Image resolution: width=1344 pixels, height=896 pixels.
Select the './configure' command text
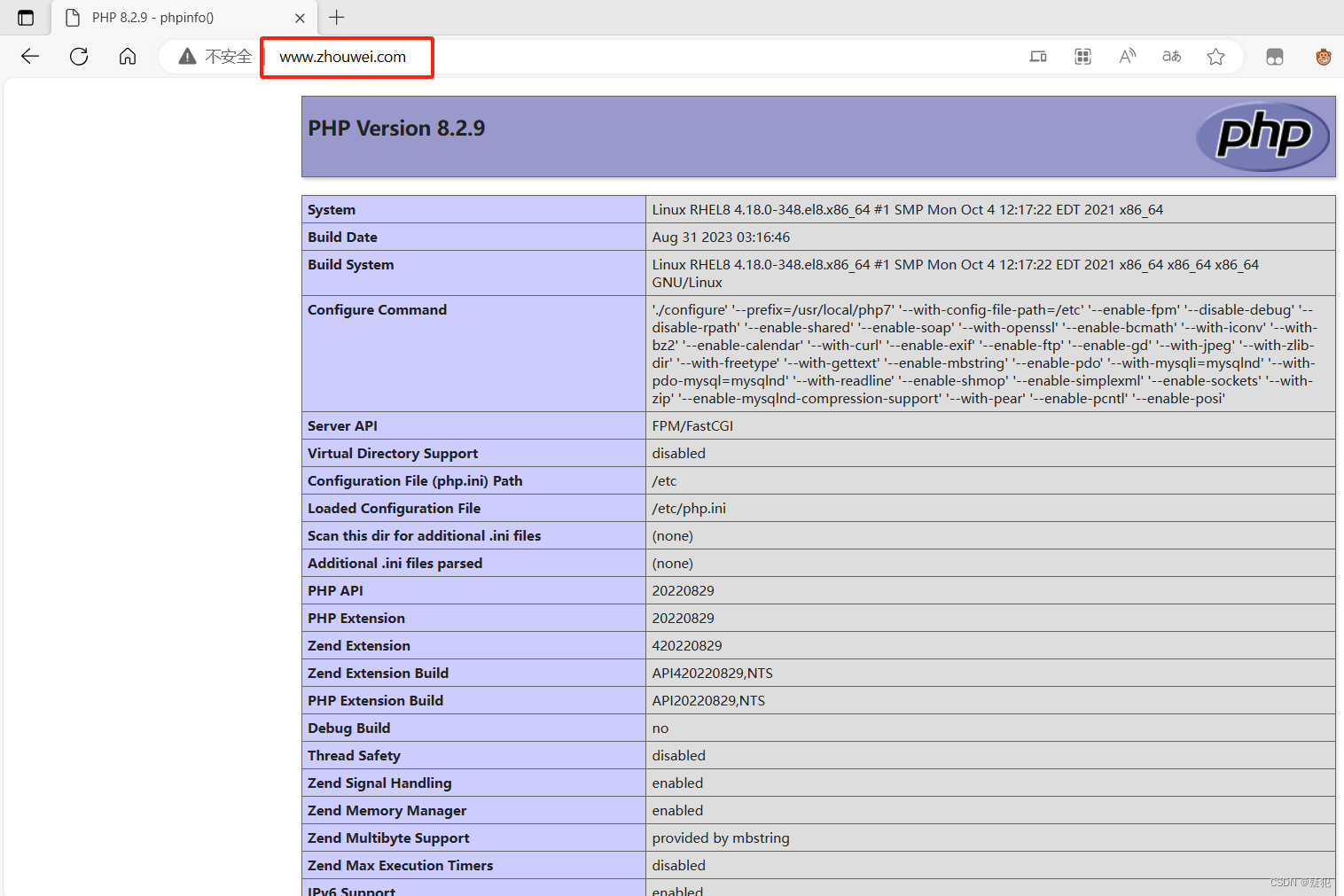[690, 310]
